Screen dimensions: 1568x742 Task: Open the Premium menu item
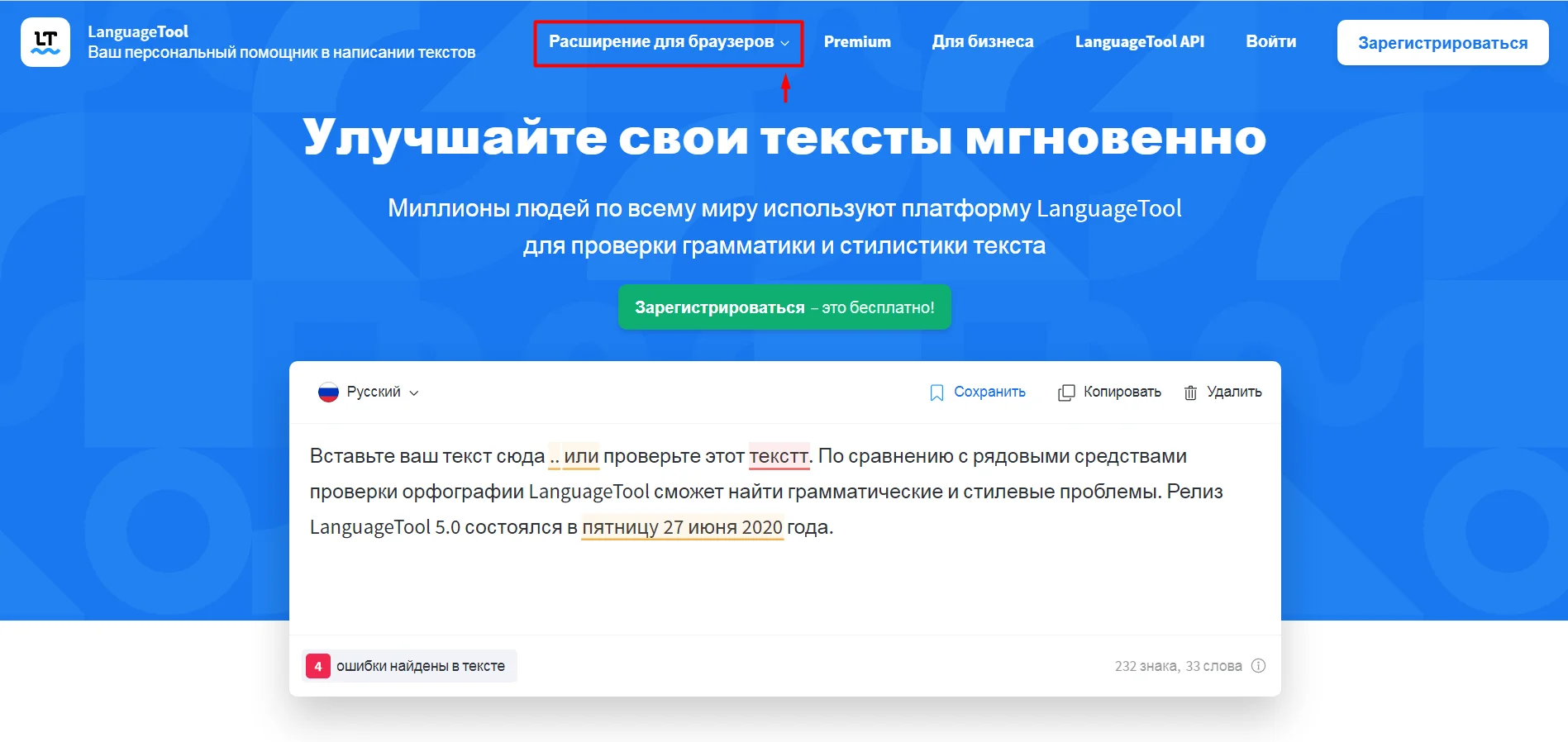(857, 42)
